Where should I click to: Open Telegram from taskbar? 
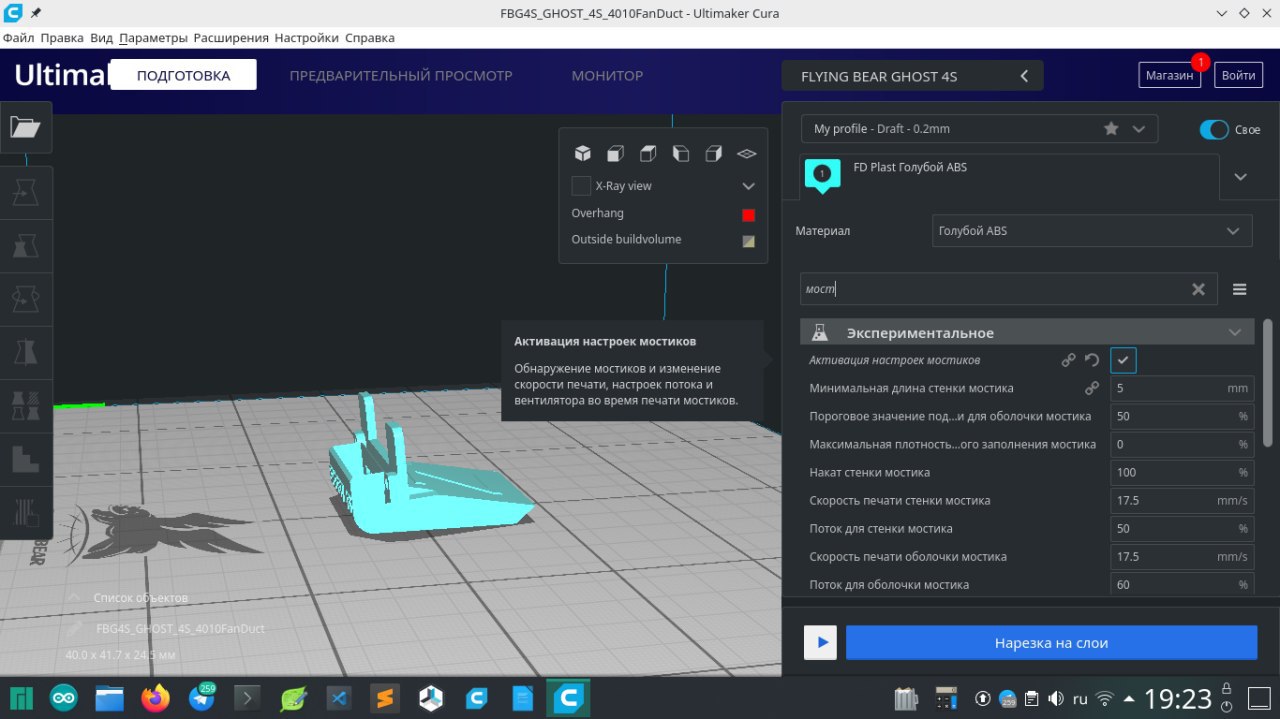pyautogui.click(x=201, y=698)
